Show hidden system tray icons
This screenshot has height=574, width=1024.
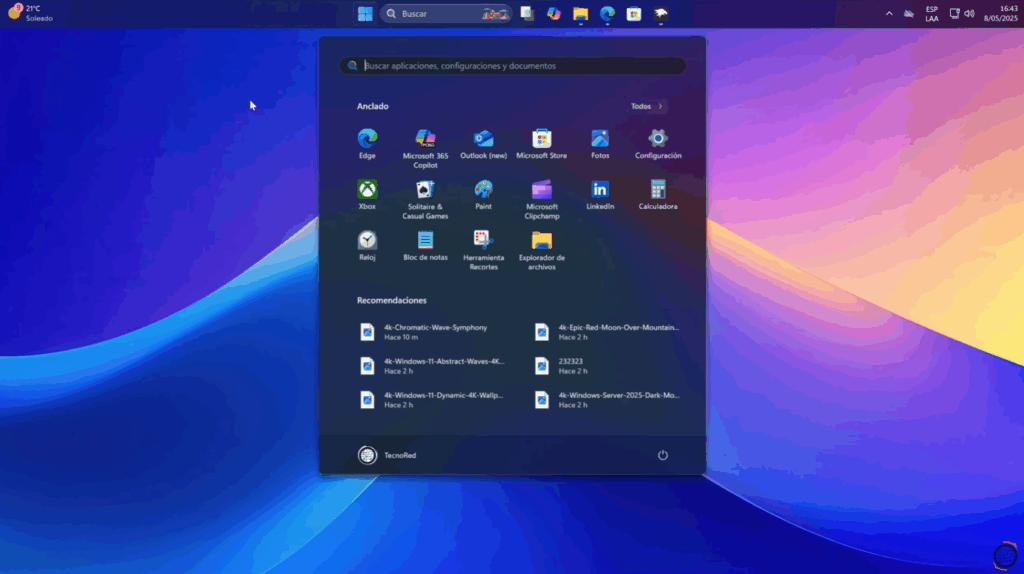coord(889,14)
